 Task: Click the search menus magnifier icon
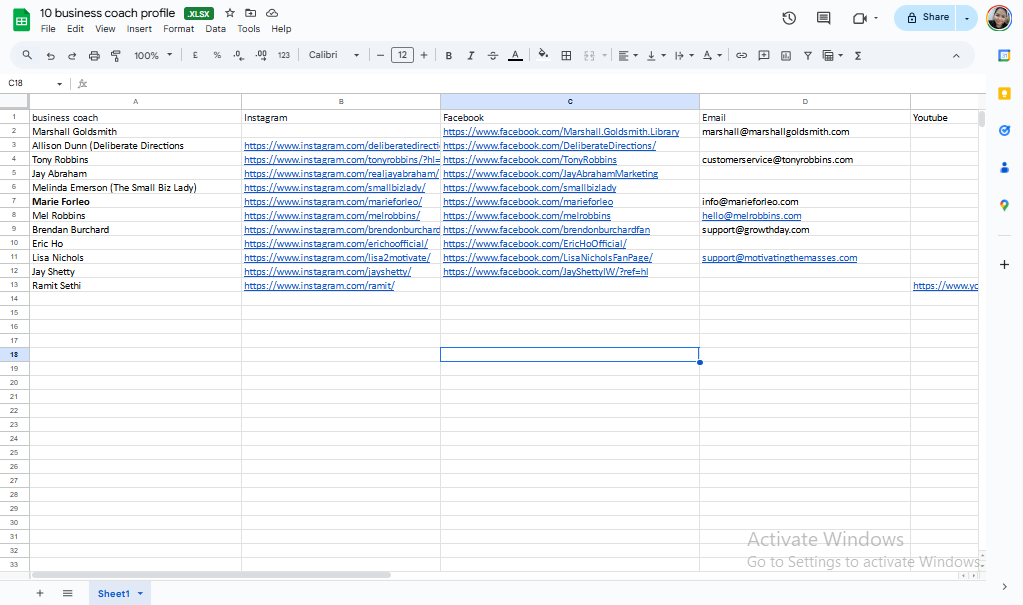click(27, 55)
